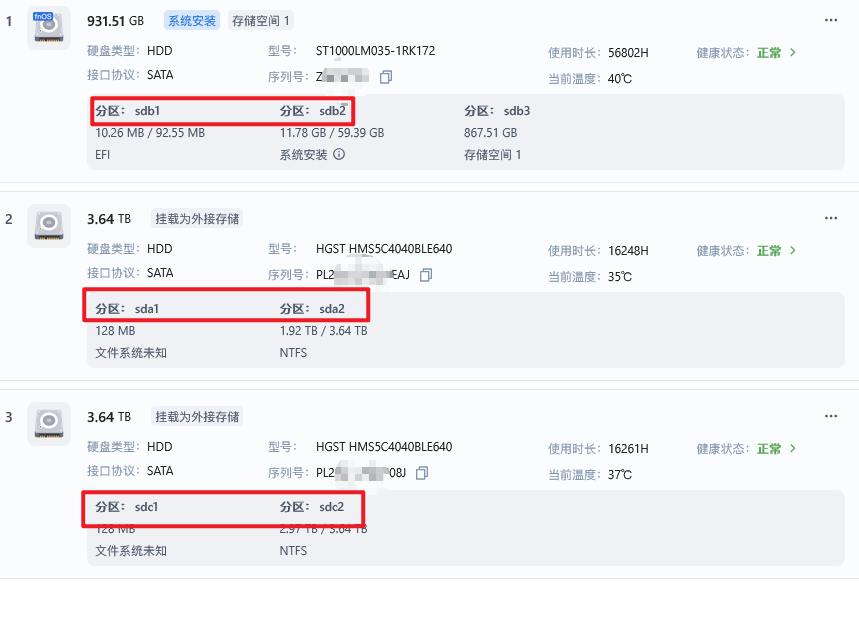
Task: Open more options menu for disk 2
Action: coord(831,218)
